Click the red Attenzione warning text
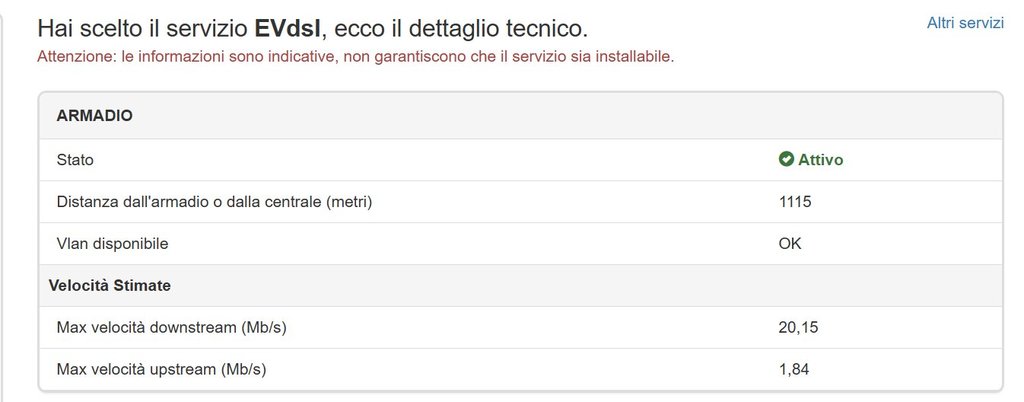This screenshot has width=1024, height=402. coord(355,57)
